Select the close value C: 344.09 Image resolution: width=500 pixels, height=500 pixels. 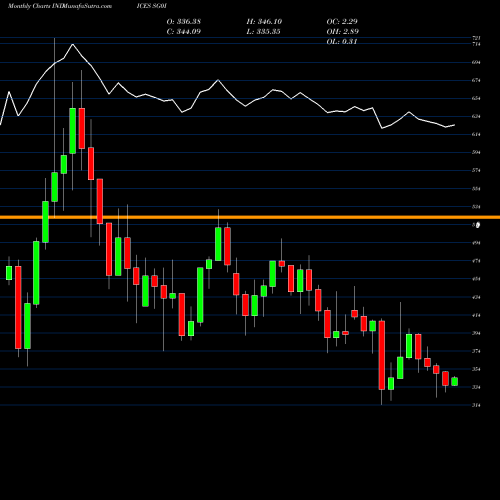click(x=184, y=32)
